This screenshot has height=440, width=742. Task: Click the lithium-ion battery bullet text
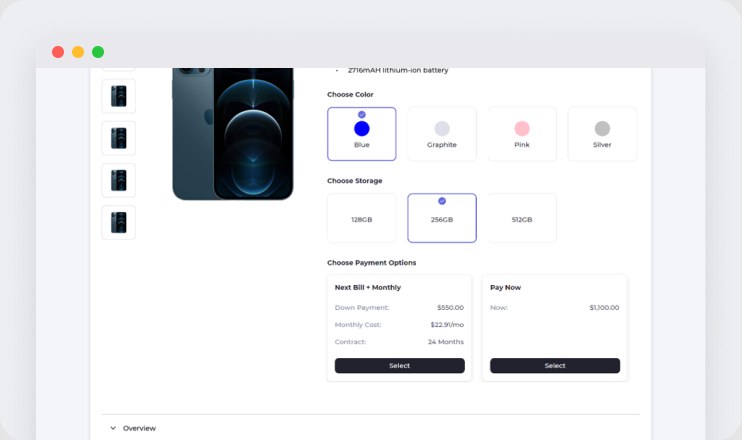pyautogui.click(x=398, y=70)
